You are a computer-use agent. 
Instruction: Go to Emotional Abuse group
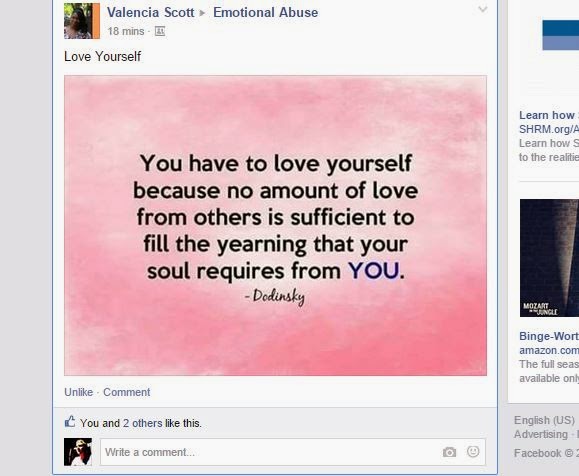tap(265, 13)
